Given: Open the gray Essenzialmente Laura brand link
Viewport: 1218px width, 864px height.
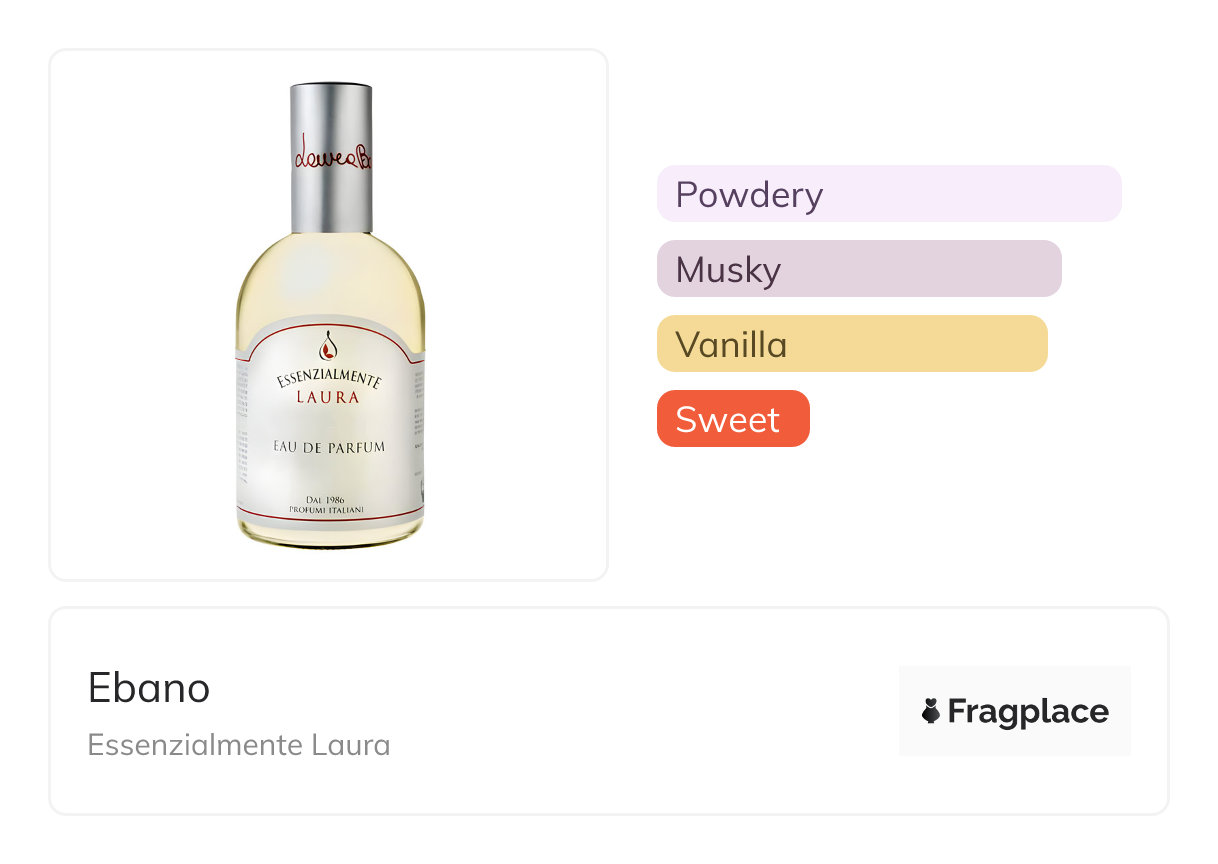Looking at the screenshot, I should pyautogui.click(x=238, y=745).
